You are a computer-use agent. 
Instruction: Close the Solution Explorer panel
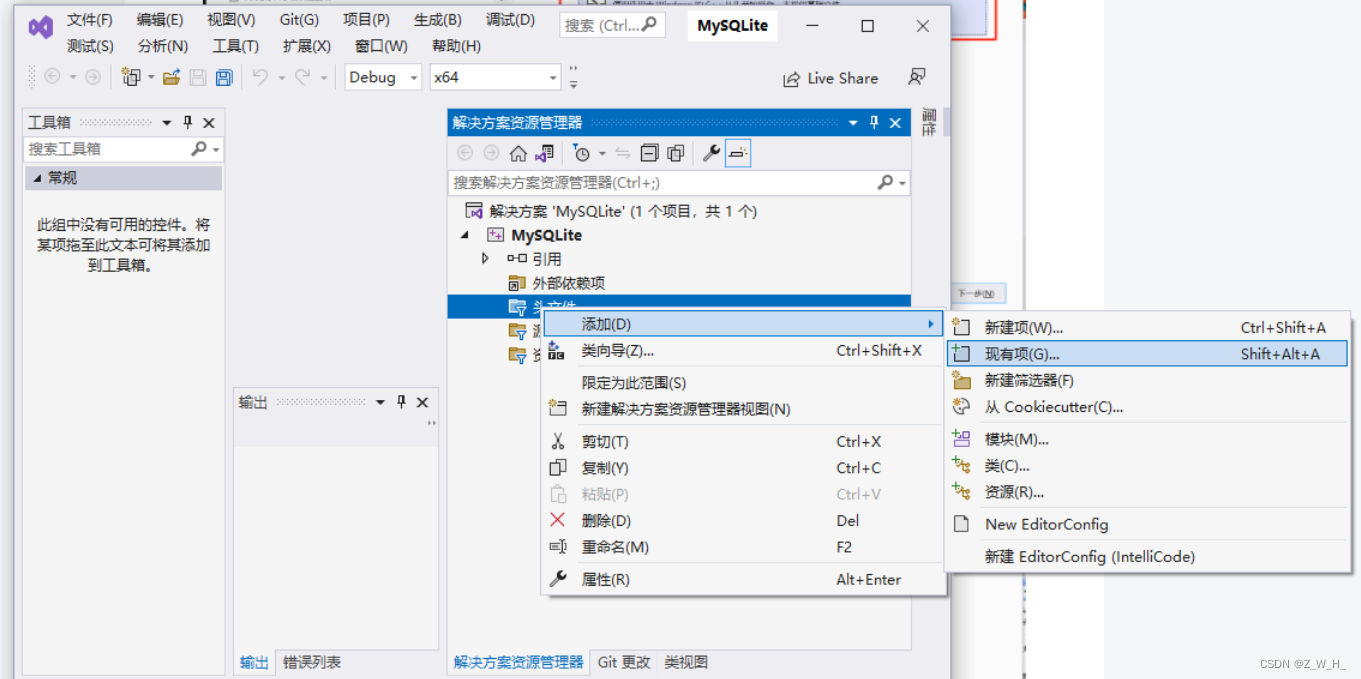(896, 122)
